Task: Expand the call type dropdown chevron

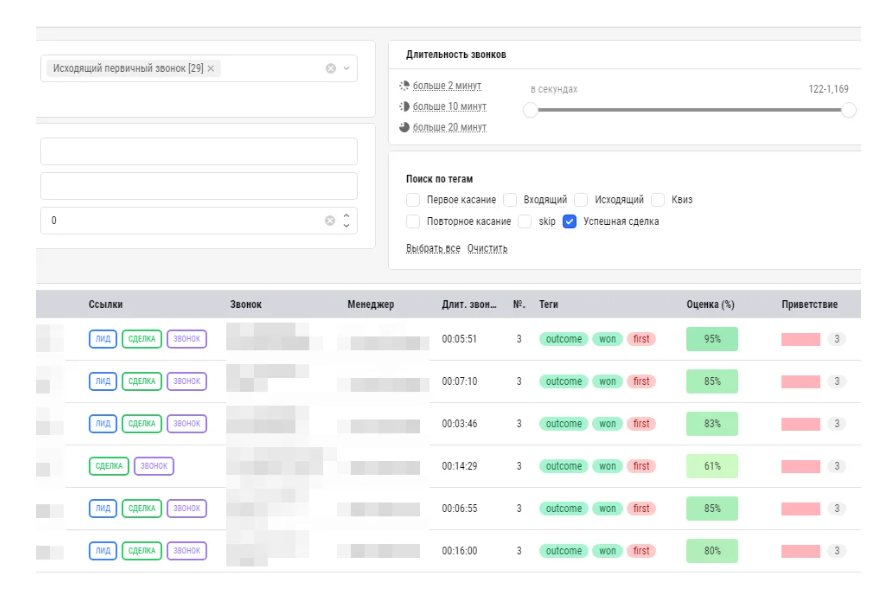Action: (x=346, y=68)
